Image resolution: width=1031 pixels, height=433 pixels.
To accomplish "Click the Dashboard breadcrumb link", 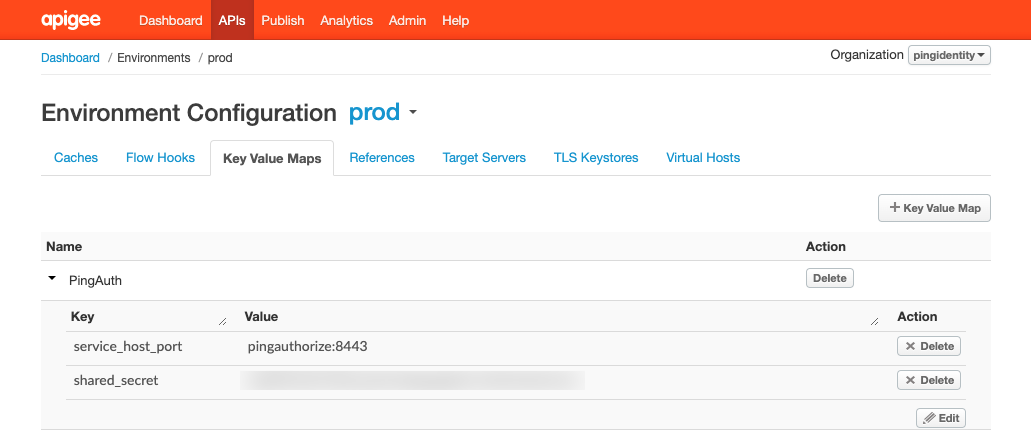I will (70, 58).
